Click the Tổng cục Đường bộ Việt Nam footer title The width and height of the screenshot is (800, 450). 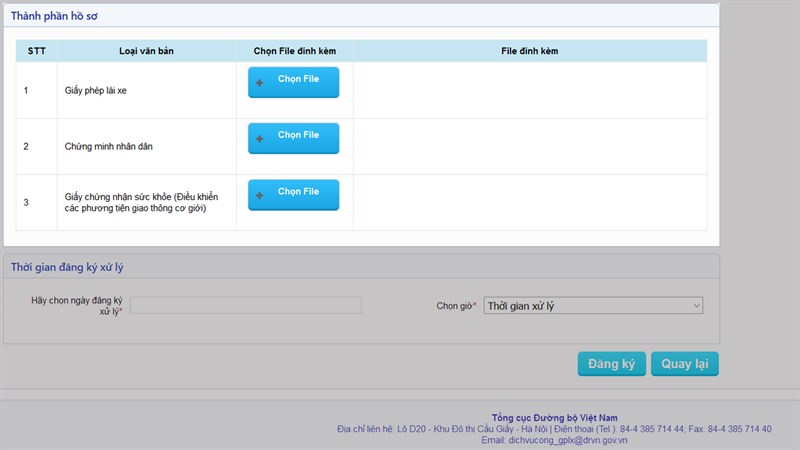[554, 417]
